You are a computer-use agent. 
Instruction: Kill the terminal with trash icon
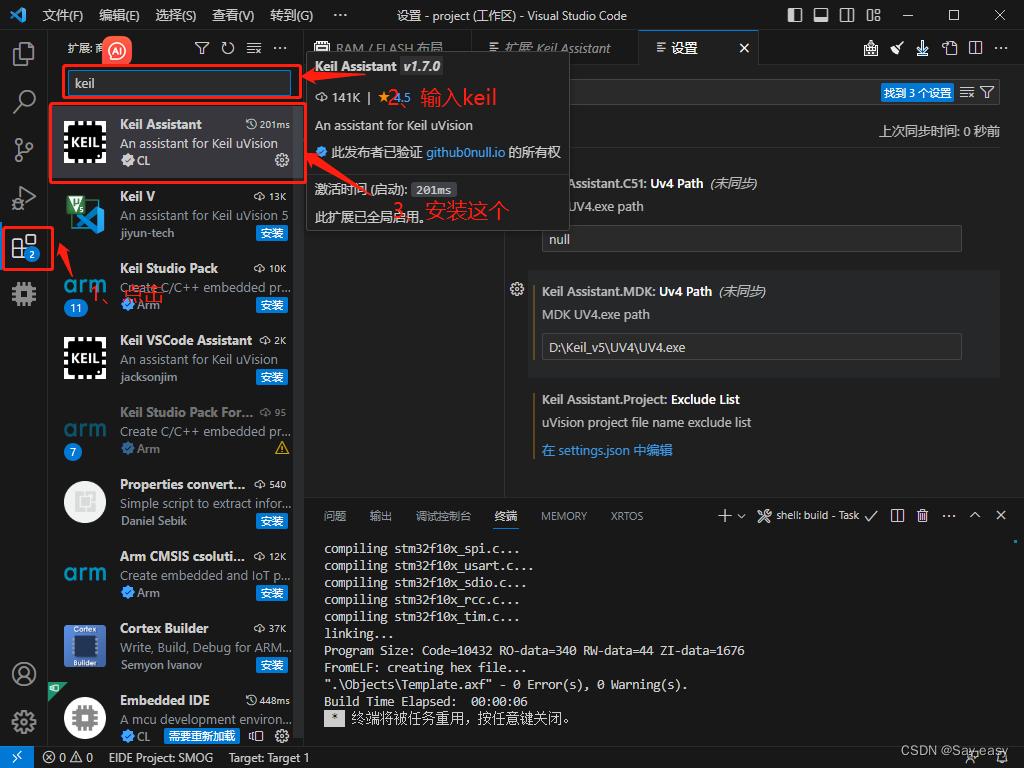click(923, 516)
